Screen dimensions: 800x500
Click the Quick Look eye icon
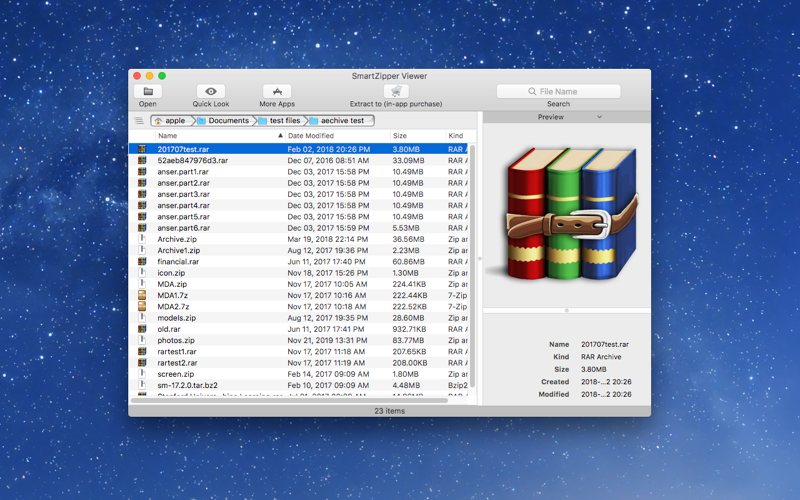coord(211,91)
